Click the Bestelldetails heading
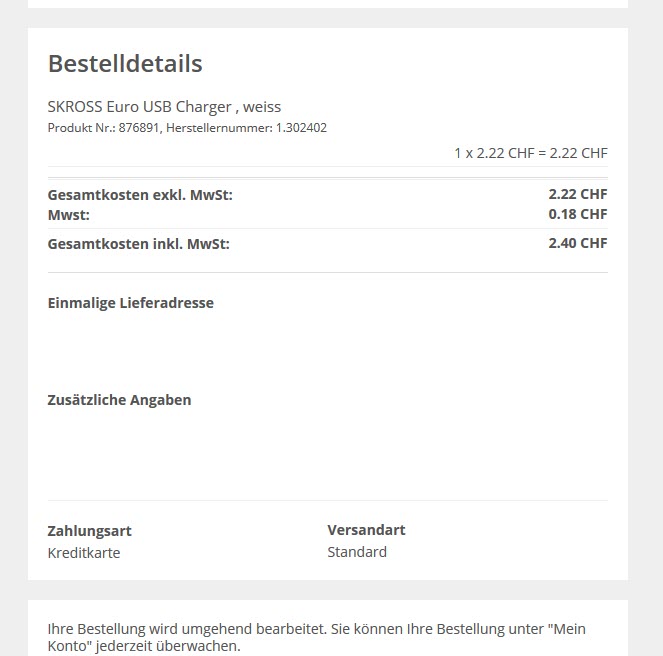The image size is (663, 656). coord(125,64)
